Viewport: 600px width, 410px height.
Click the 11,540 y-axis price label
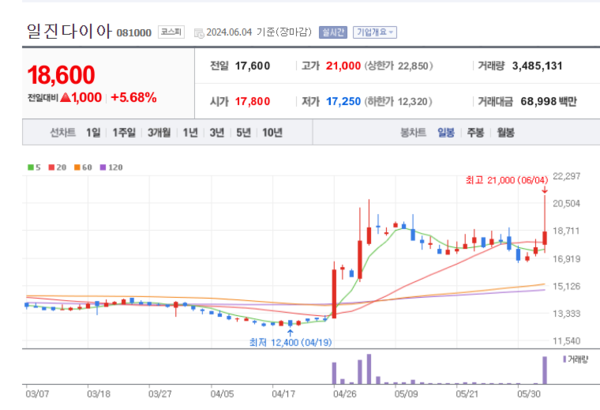tap(566, 341)
